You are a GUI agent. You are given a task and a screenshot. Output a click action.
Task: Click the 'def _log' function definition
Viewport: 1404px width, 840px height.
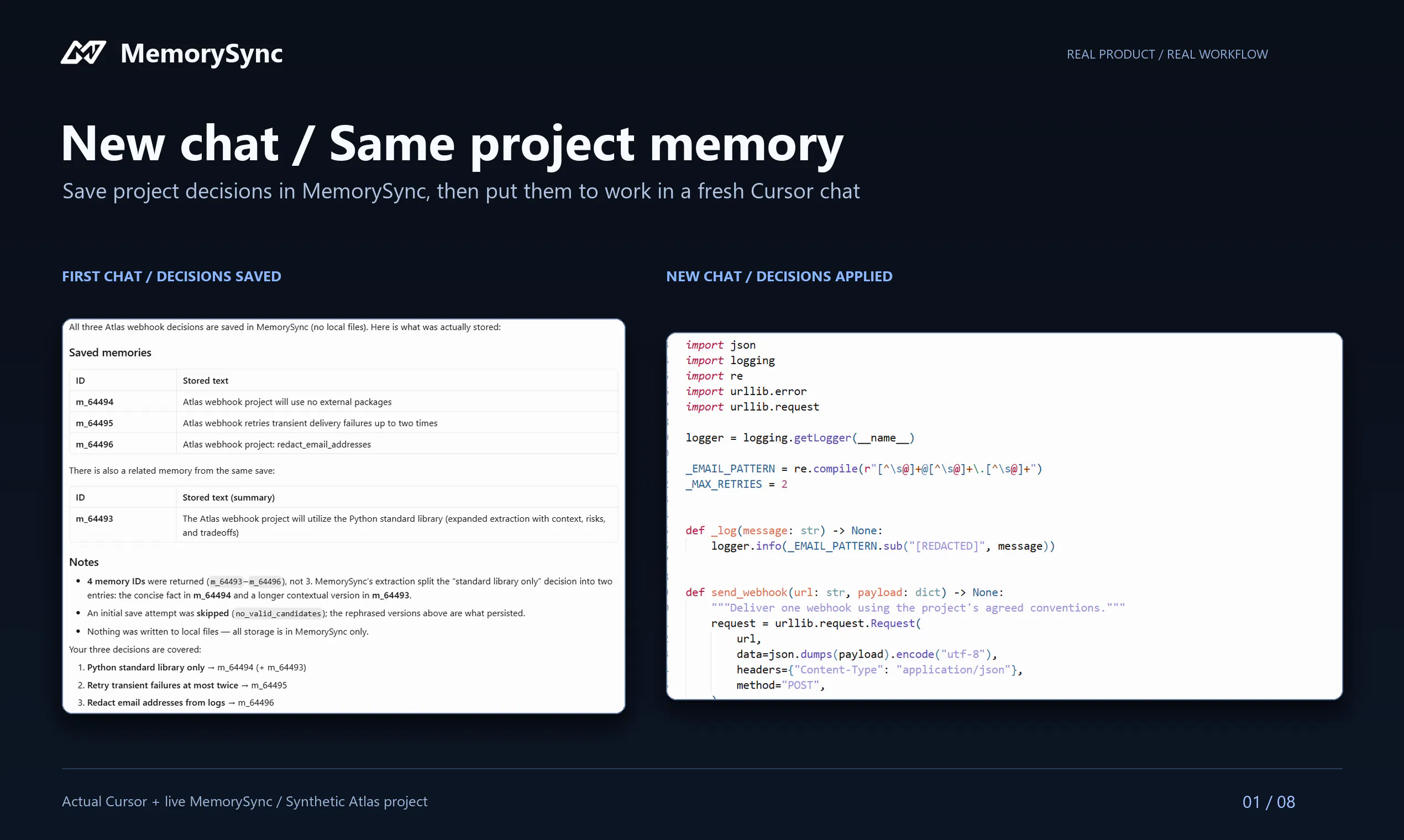click(784, 531)
